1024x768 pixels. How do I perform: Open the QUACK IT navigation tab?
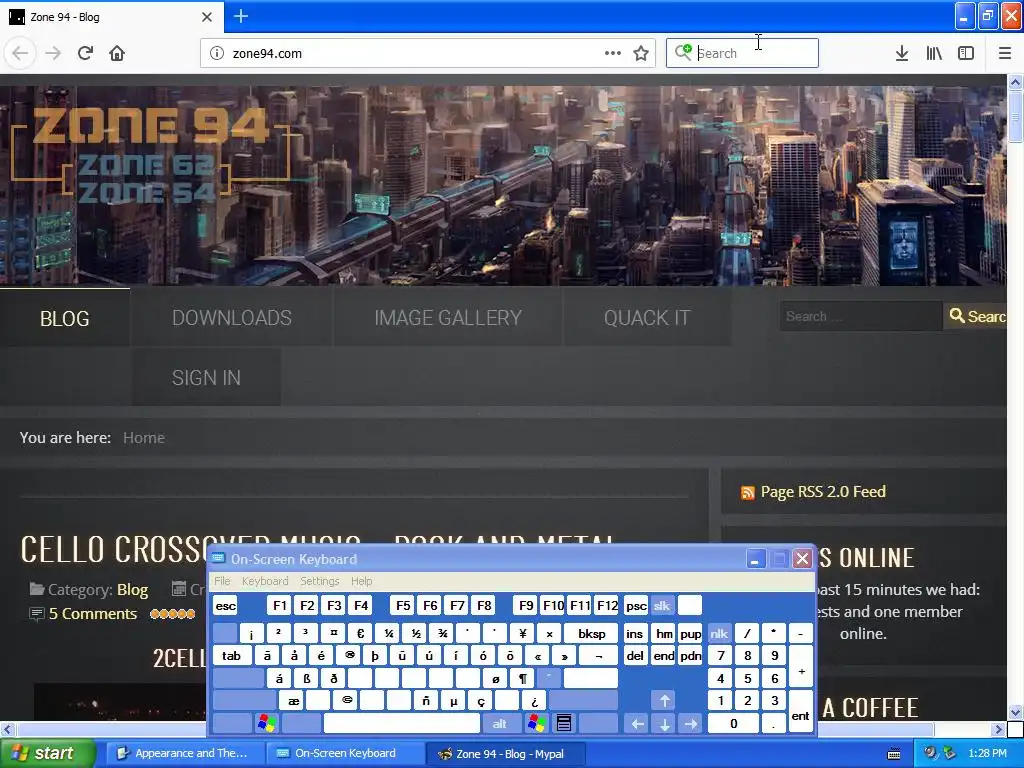coord(647,318)
